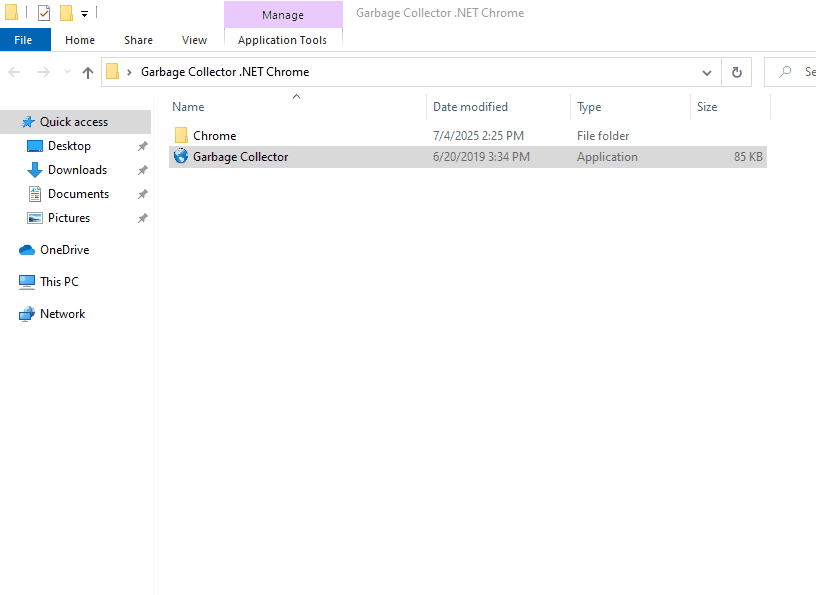Click the Pictures image icon
The image size is (816, 595).
tap(35, 218)
